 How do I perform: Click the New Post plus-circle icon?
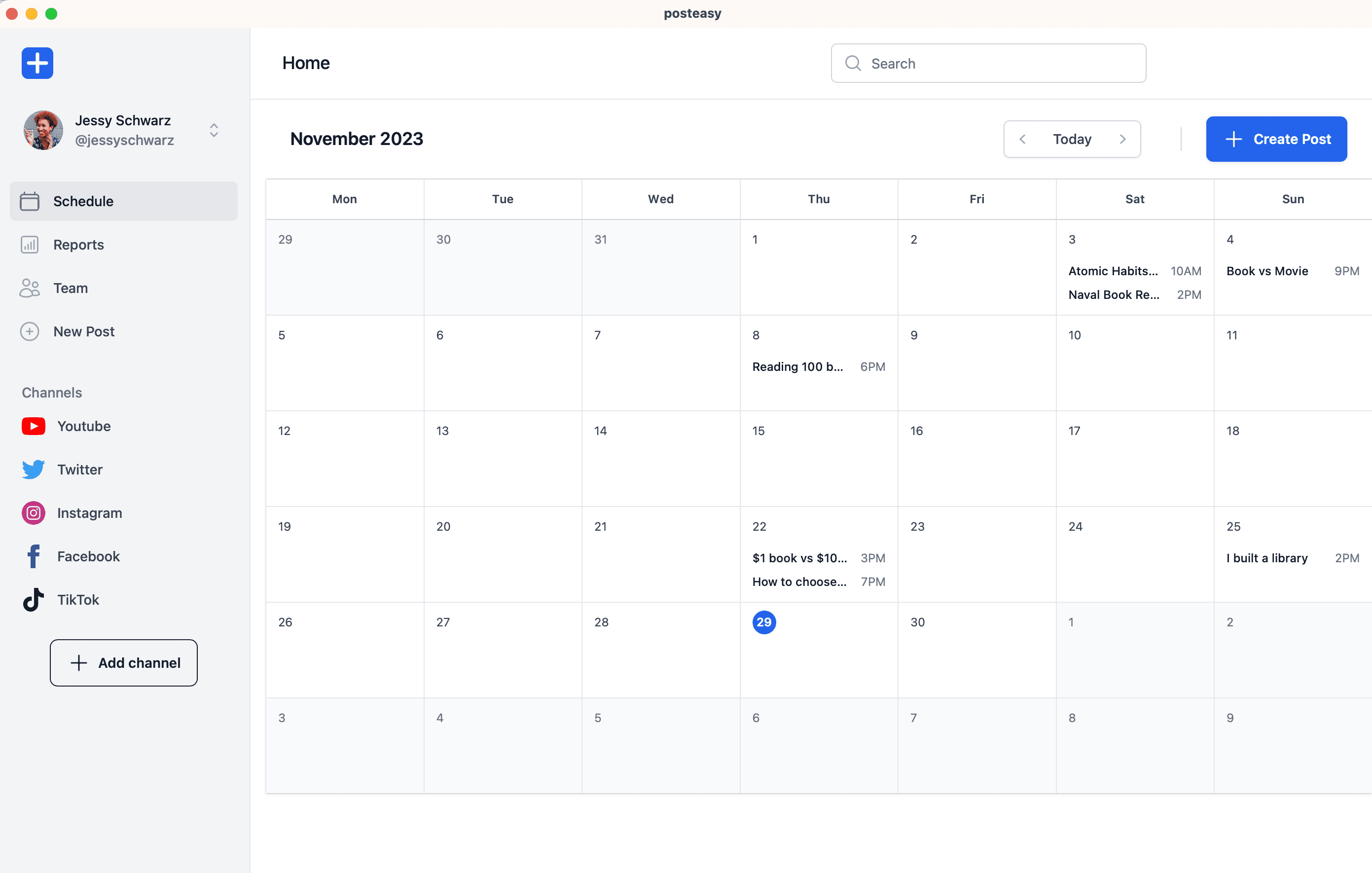(30, 331)
